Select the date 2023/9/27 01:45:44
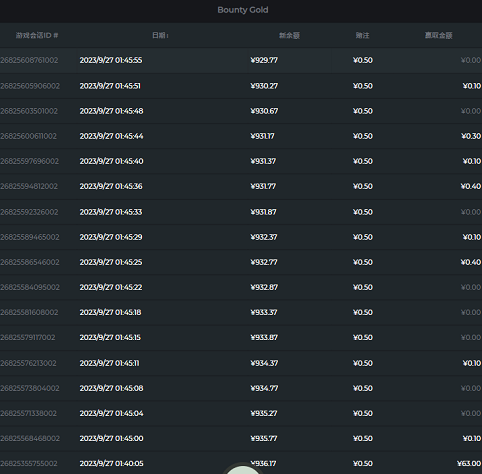The width and height of the screenshot is (482, 474). point(111,136)
